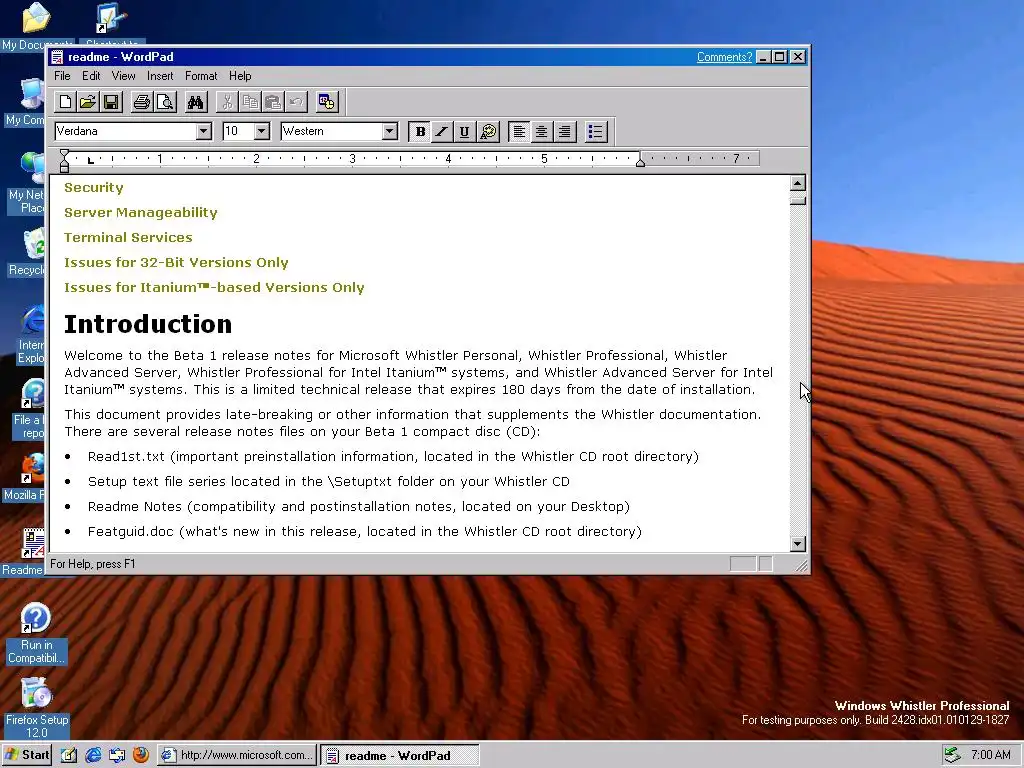This screenshot has width=1024, height=768.
Task: Launch Firefox from quick launch
Action: (140, 755)
